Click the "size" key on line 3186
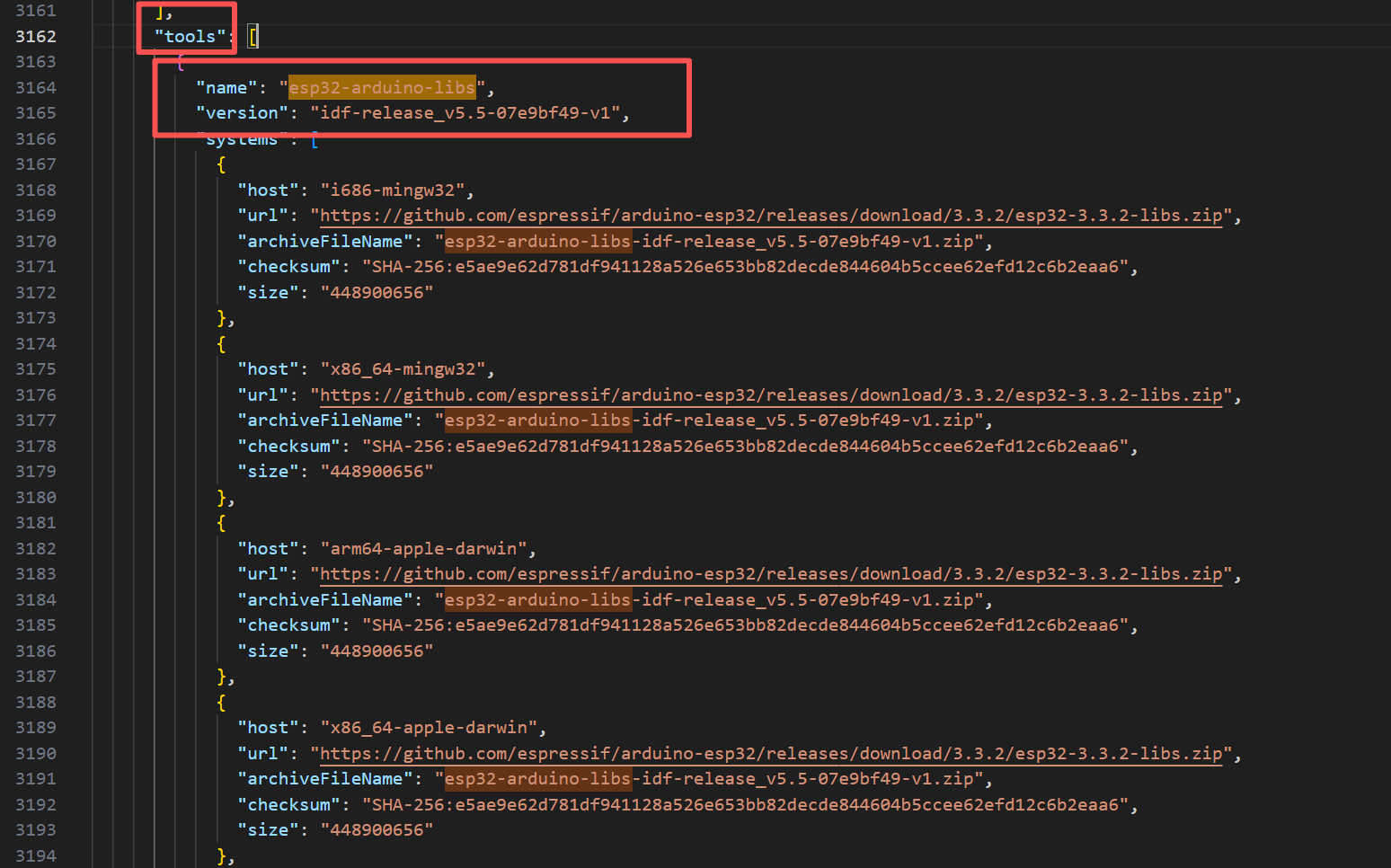 [268, 651]
